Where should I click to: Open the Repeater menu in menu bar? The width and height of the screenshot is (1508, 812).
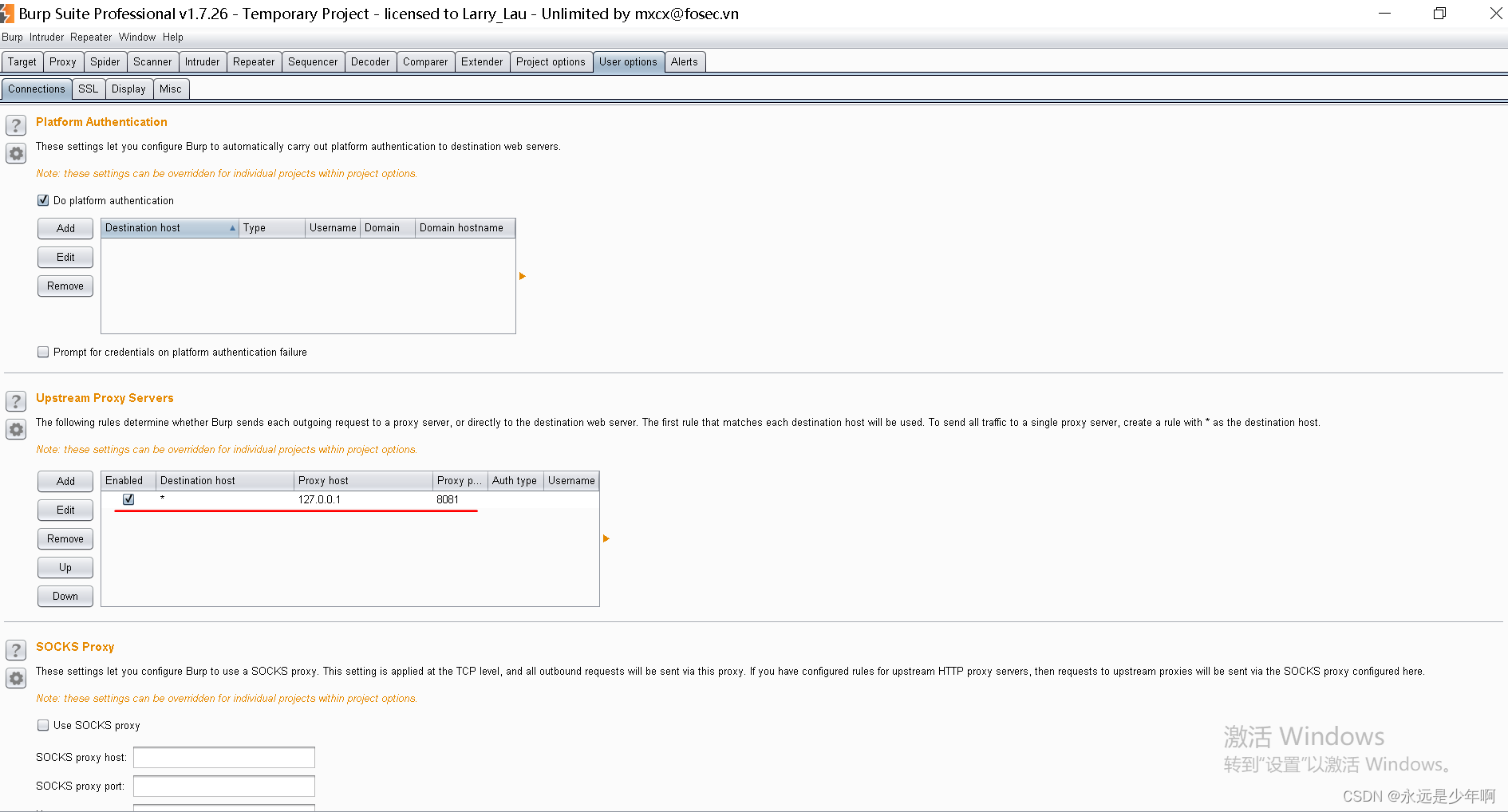(x=91, y=37)
